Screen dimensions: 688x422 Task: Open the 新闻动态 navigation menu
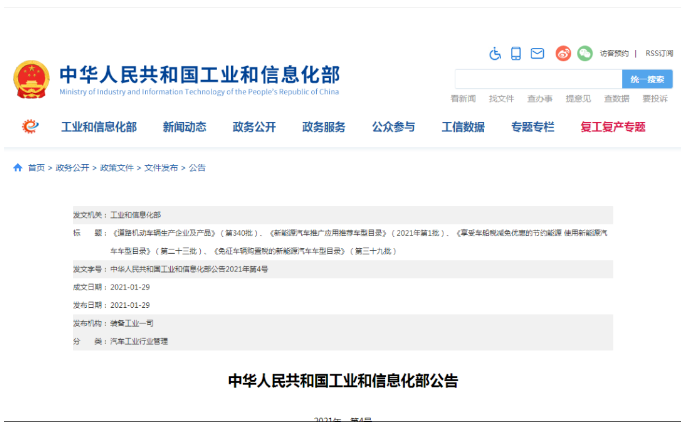(184, 127)
